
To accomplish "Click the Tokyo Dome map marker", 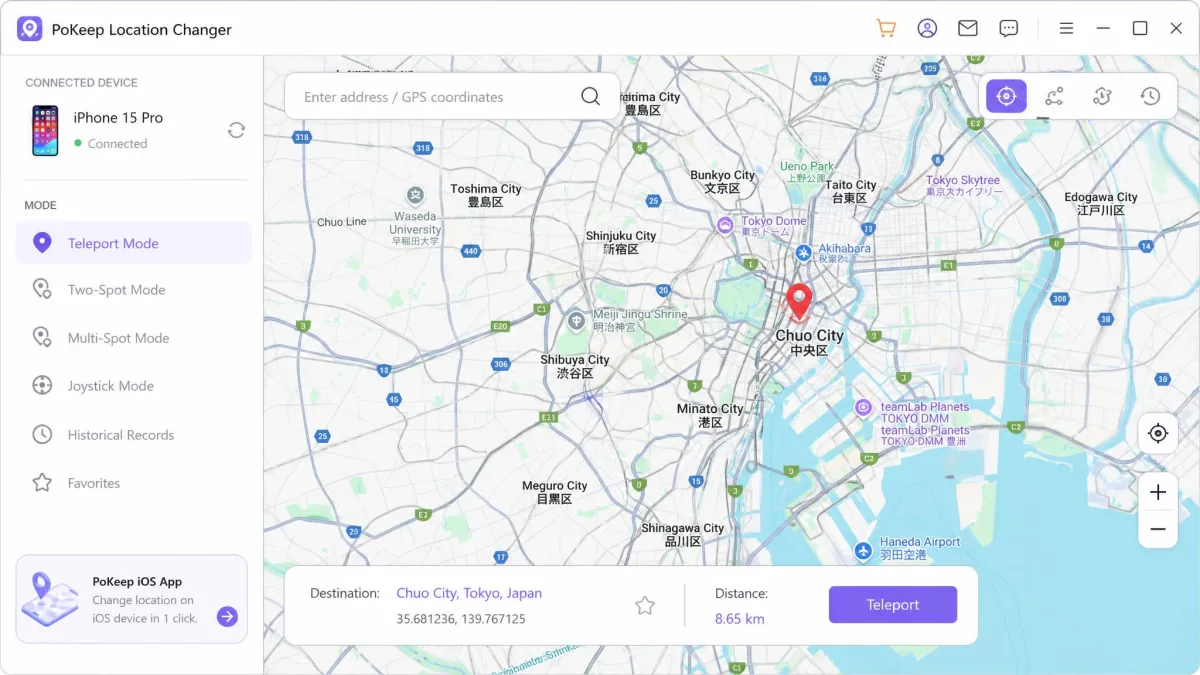I will (x=725, y=225).
